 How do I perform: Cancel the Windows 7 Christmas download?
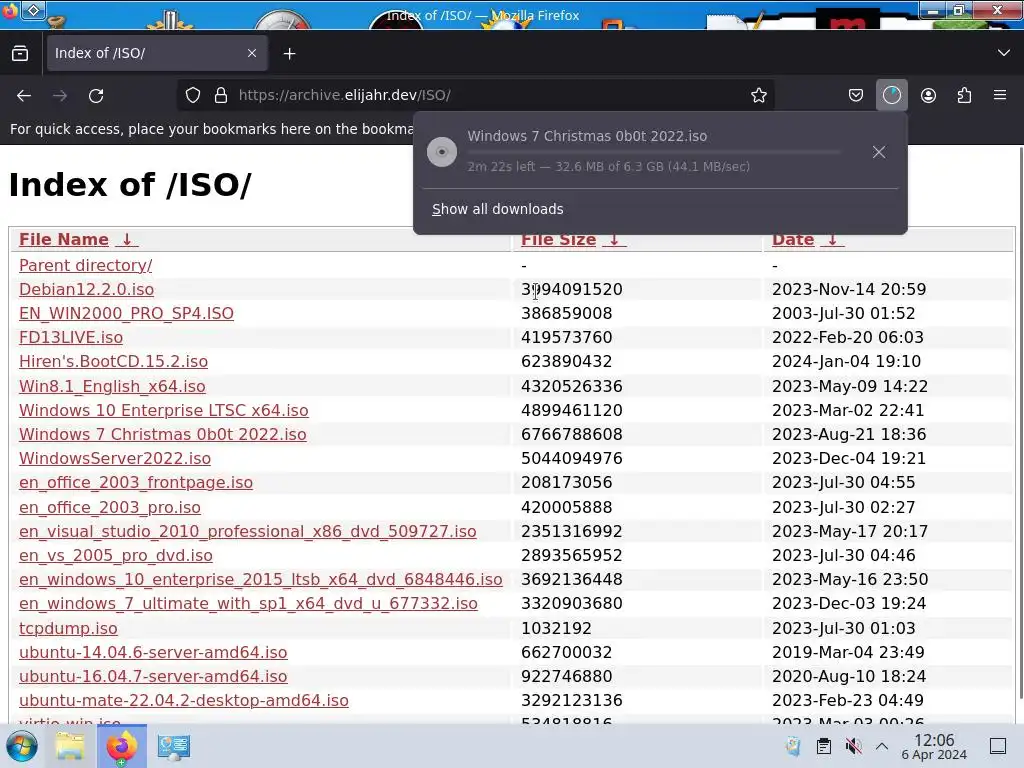tap(879, 152)
